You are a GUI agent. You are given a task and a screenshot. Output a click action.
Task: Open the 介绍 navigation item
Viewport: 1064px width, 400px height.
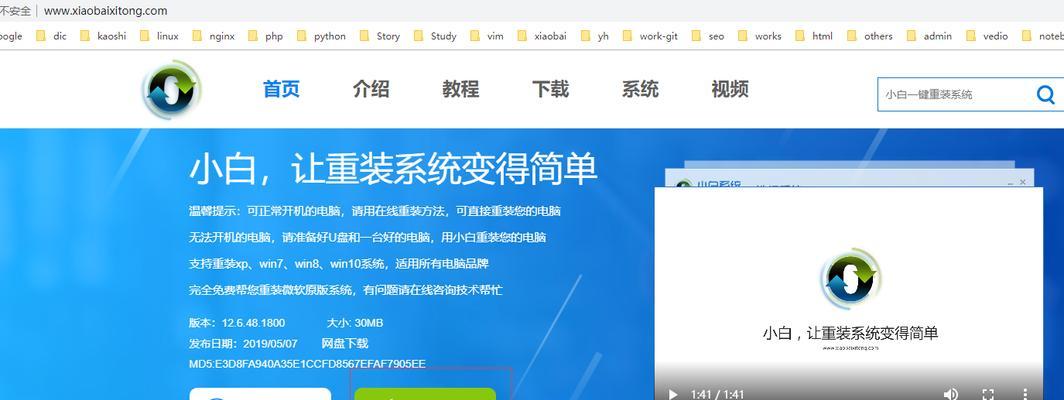pyautogui.click(x=371, y=89)
